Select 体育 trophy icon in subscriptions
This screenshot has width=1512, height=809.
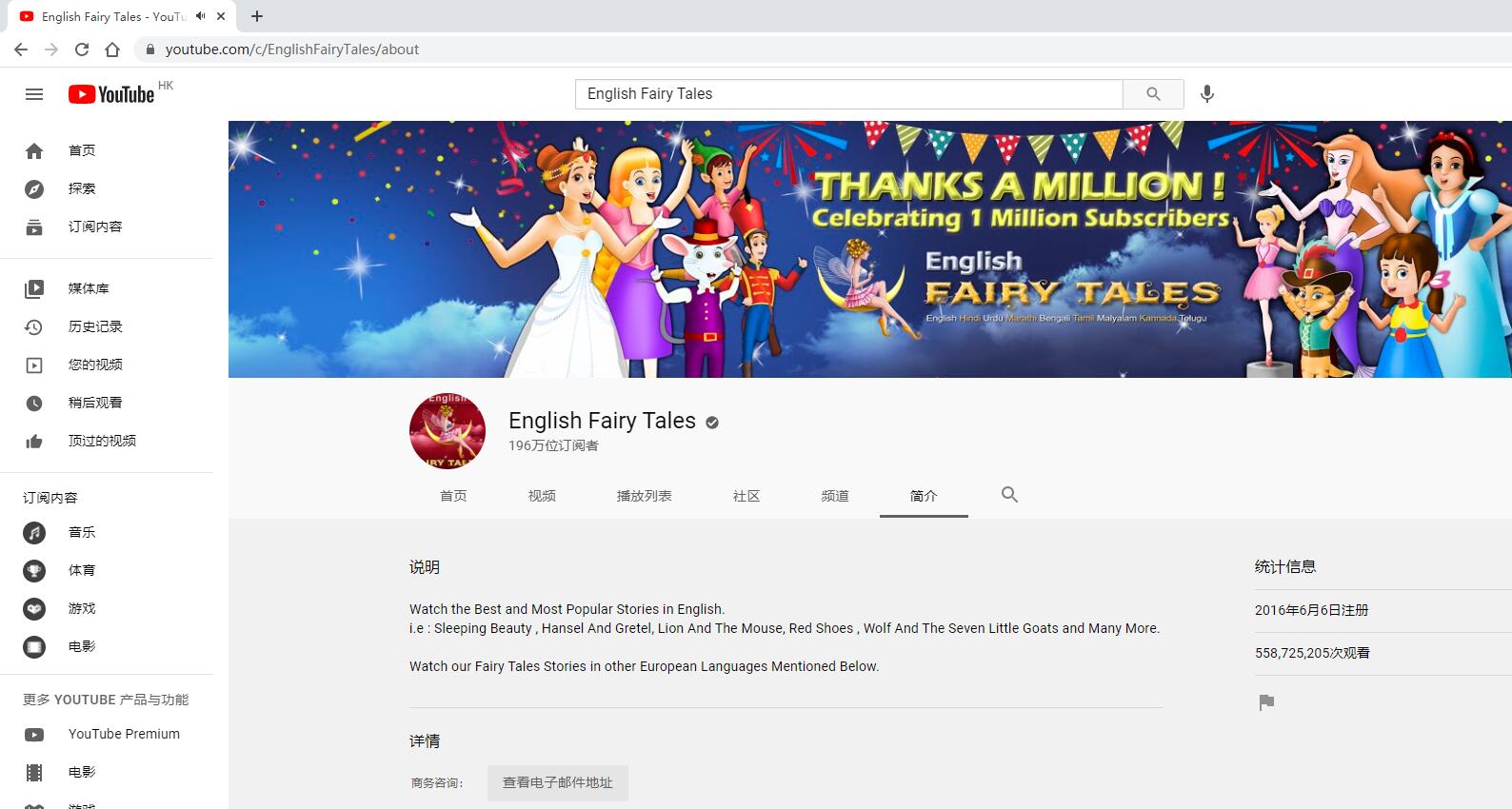34,570
